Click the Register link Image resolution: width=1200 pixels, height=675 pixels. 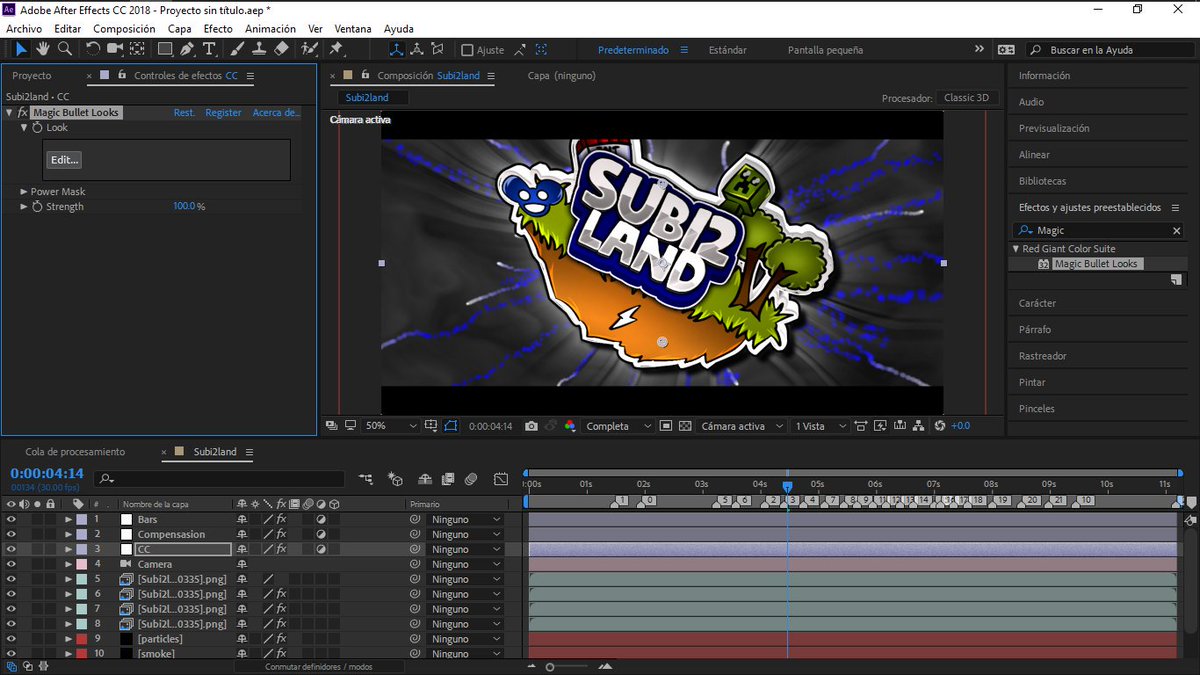pos(223,113)
